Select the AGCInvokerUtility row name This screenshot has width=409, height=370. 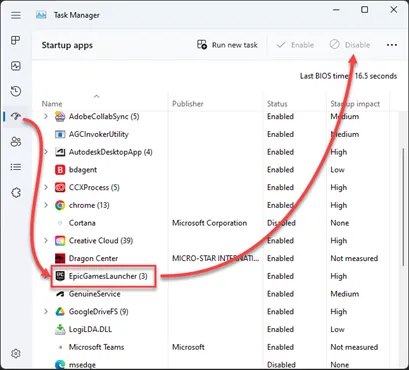(x=98, y=134)
